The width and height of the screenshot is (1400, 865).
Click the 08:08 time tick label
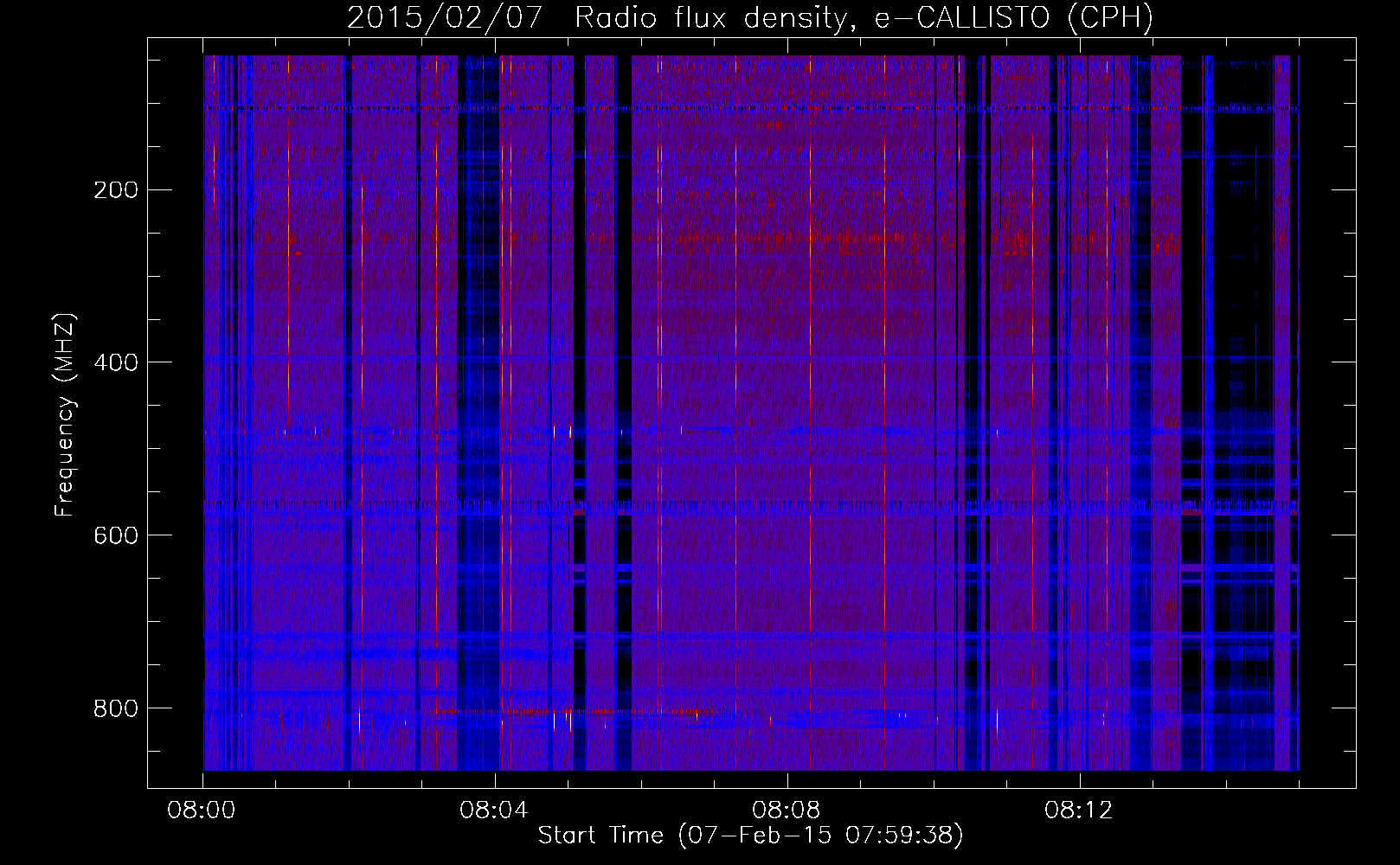(x=787, y=811)
